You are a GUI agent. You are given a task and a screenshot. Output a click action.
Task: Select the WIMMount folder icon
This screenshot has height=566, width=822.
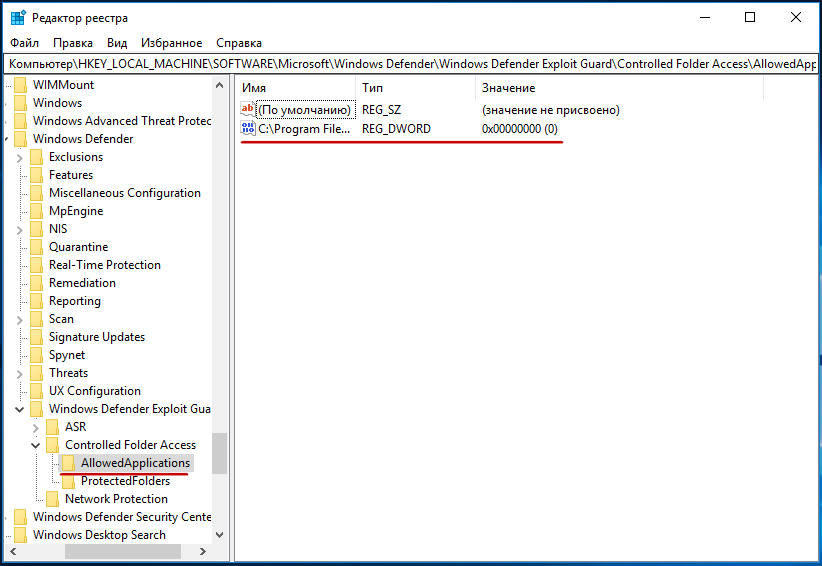[x=20, y=85]
